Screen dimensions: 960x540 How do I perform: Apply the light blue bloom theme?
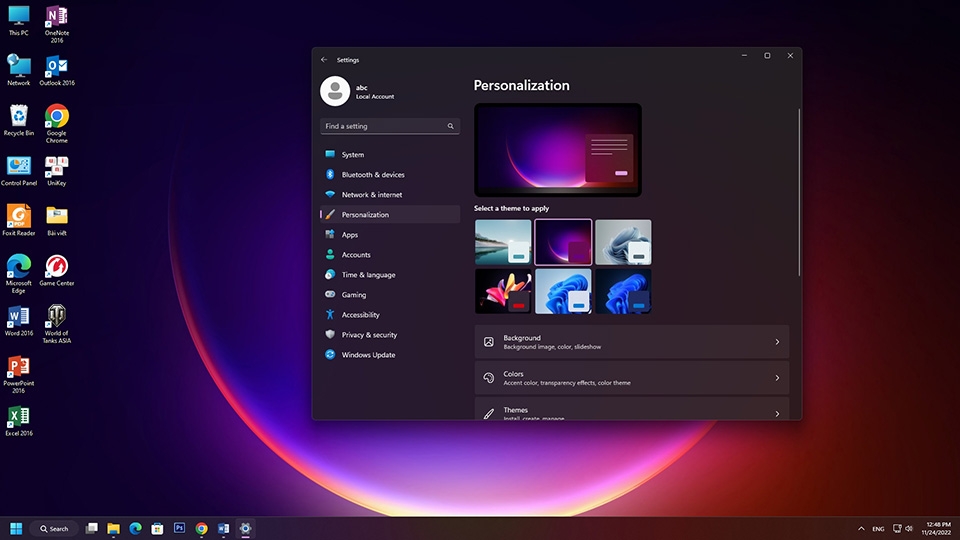(563, 291)
